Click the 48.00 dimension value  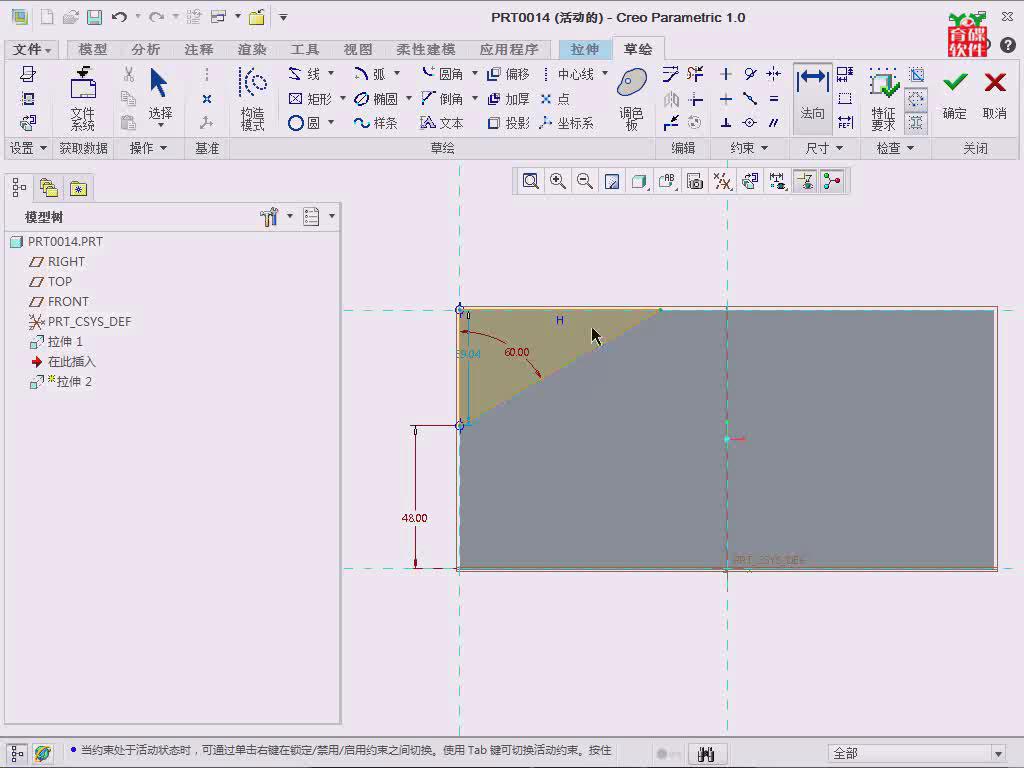point(415,518)
